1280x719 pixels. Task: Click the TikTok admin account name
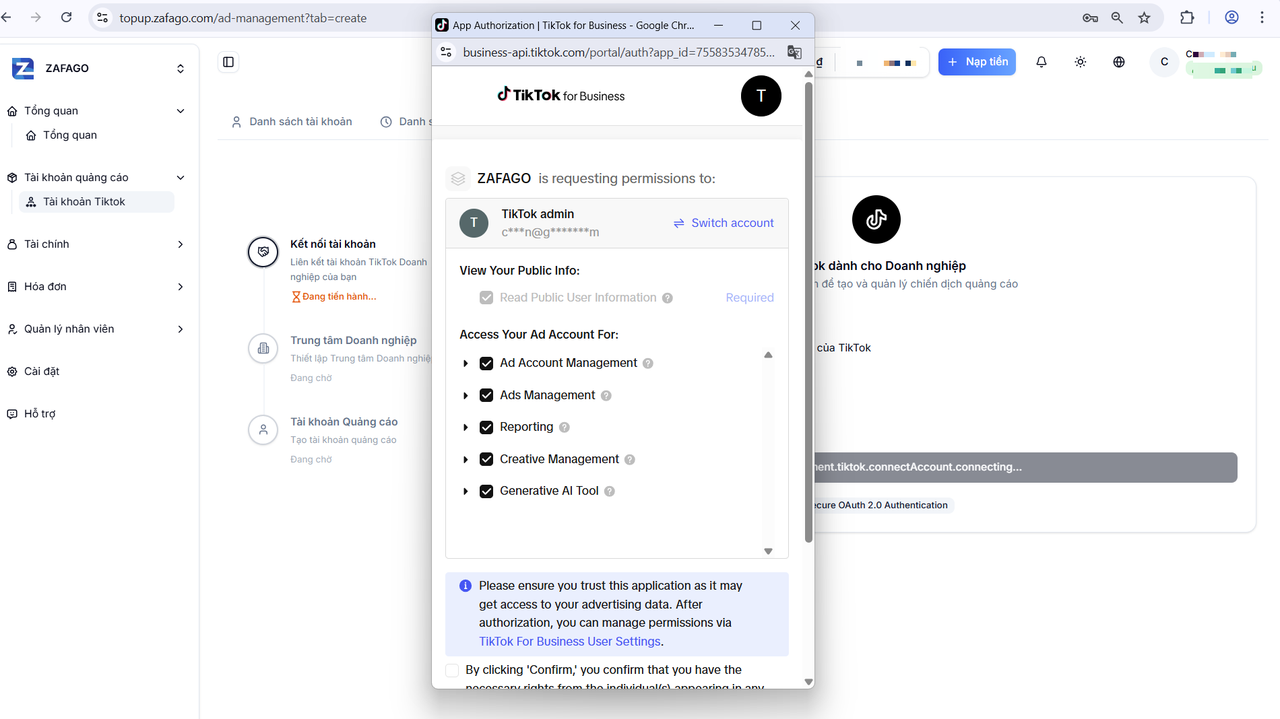click(538, 214)
